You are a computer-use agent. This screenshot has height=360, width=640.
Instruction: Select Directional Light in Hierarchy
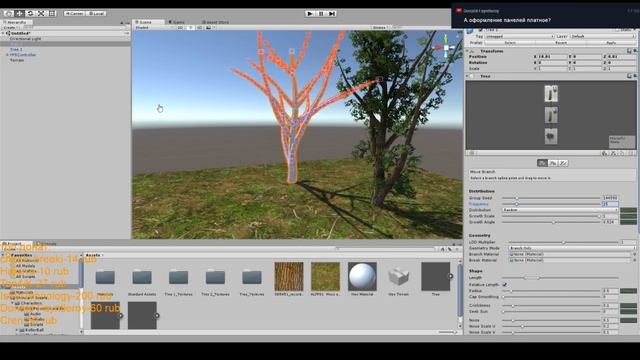pos(25,38)
